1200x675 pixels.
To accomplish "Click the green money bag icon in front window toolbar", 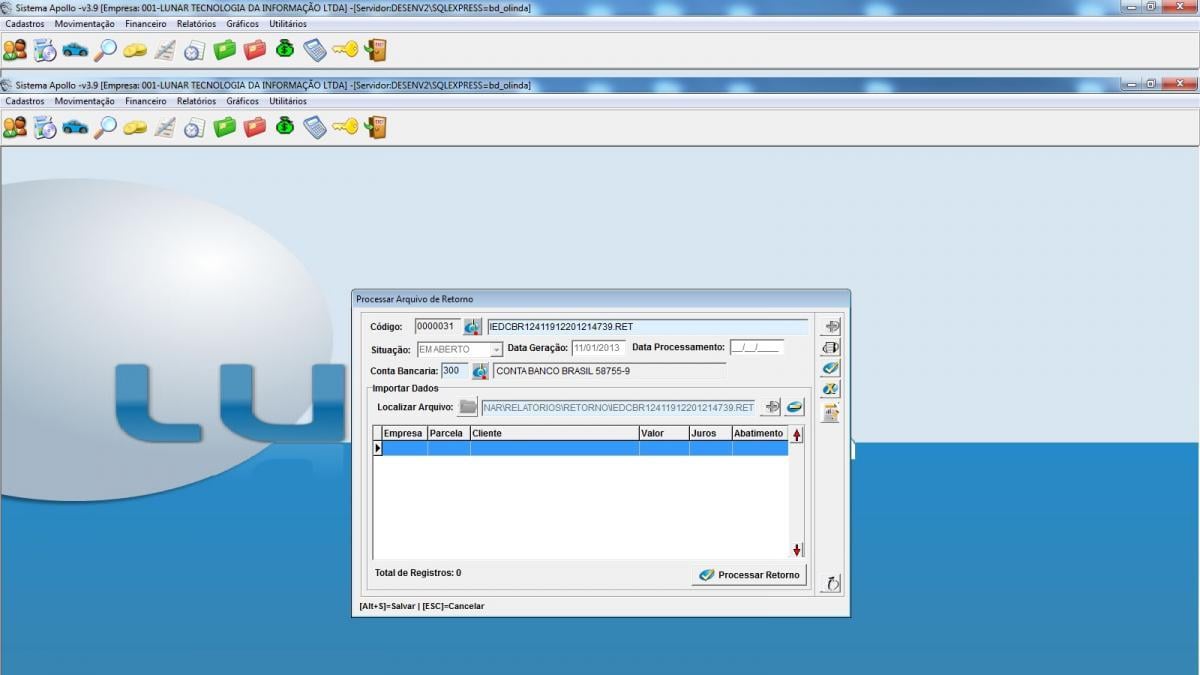I will click(x=285, y=127).
